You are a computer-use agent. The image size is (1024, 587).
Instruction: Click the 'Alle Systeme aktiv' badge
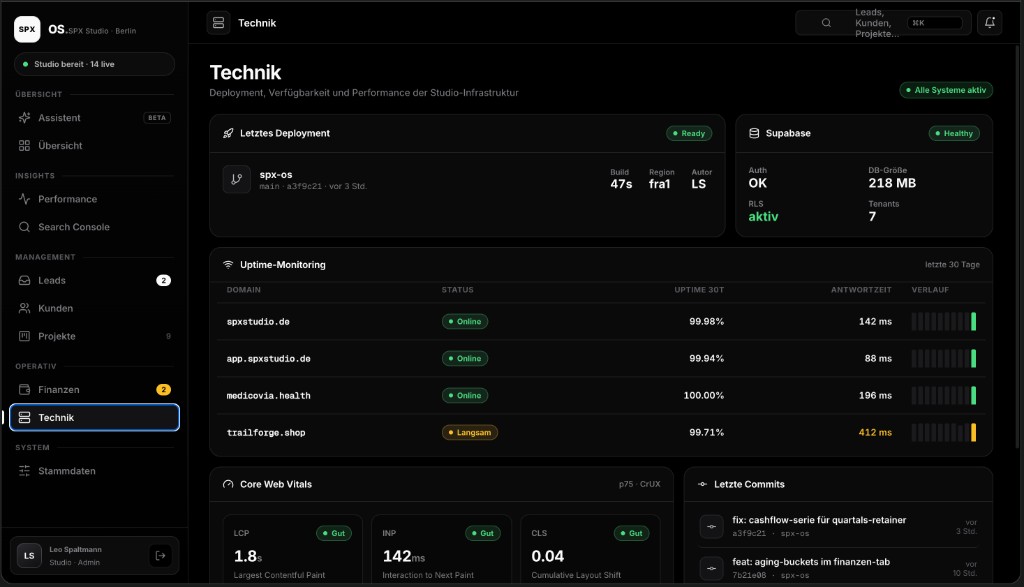pos(946,90)
